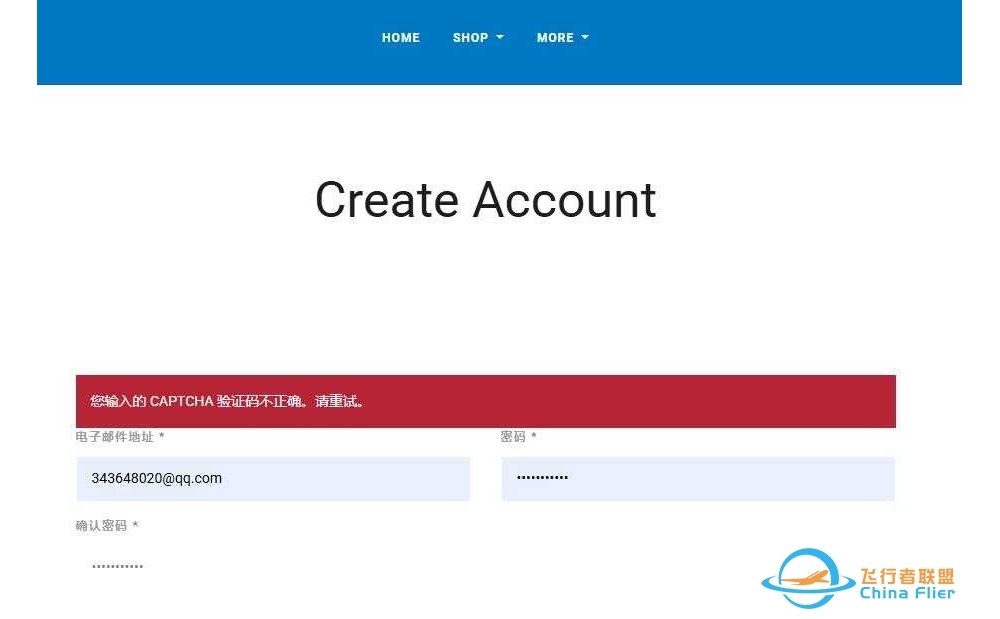The height and width of the screenshot is (619, 1000).
Task: Click the email address field with 343648020@qq.com
Action: [x=273, y=479]
